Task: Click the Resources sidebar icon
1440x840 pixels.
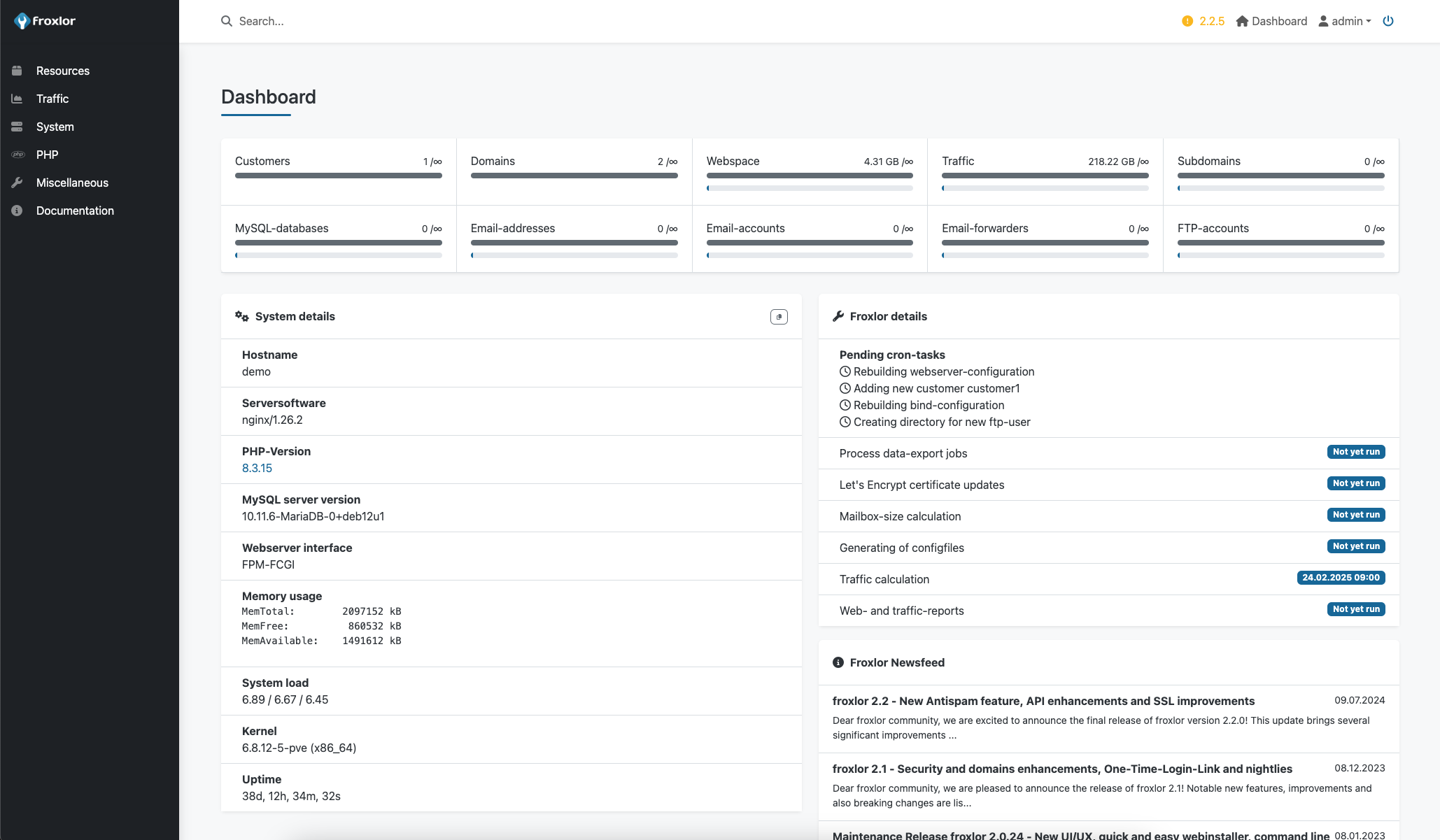Action: pyautogui.click(x=17, y=71)
